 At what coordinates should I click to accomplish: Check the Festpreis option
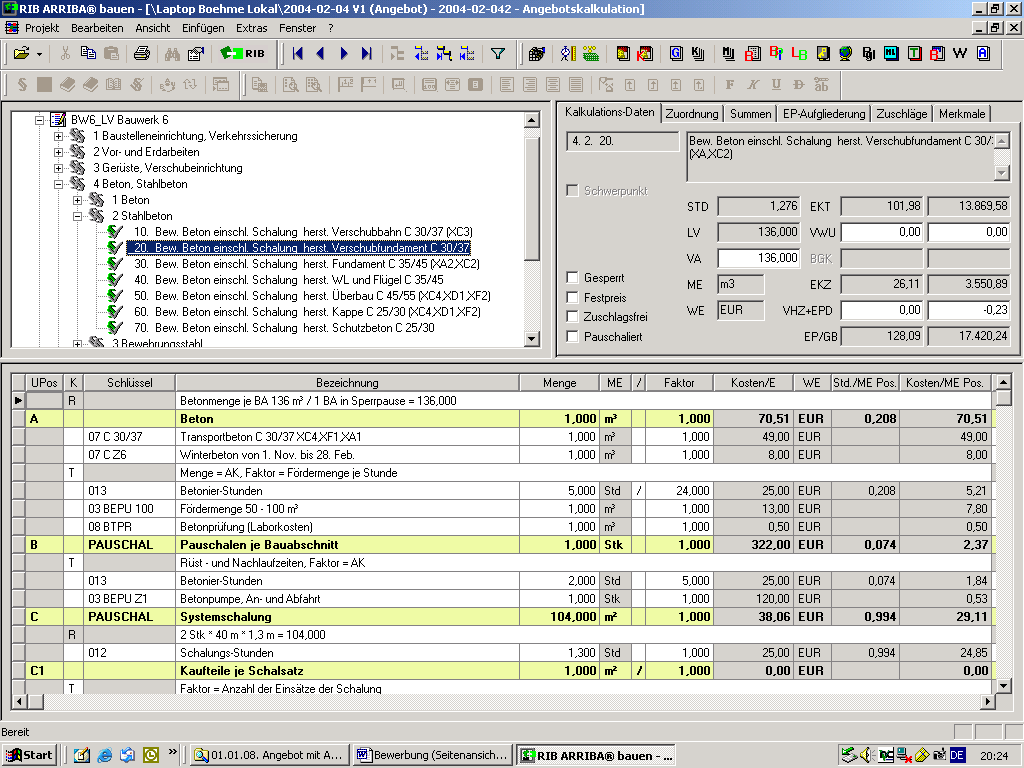click(572, 297)
